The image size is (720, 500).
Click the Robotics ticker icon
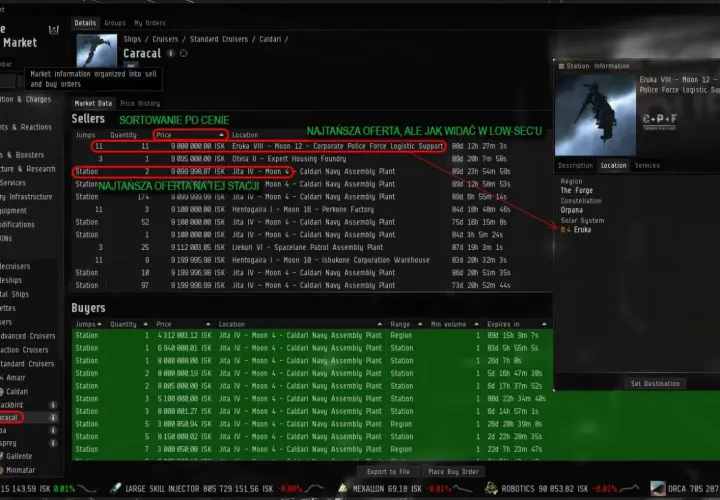click(491, 488)
